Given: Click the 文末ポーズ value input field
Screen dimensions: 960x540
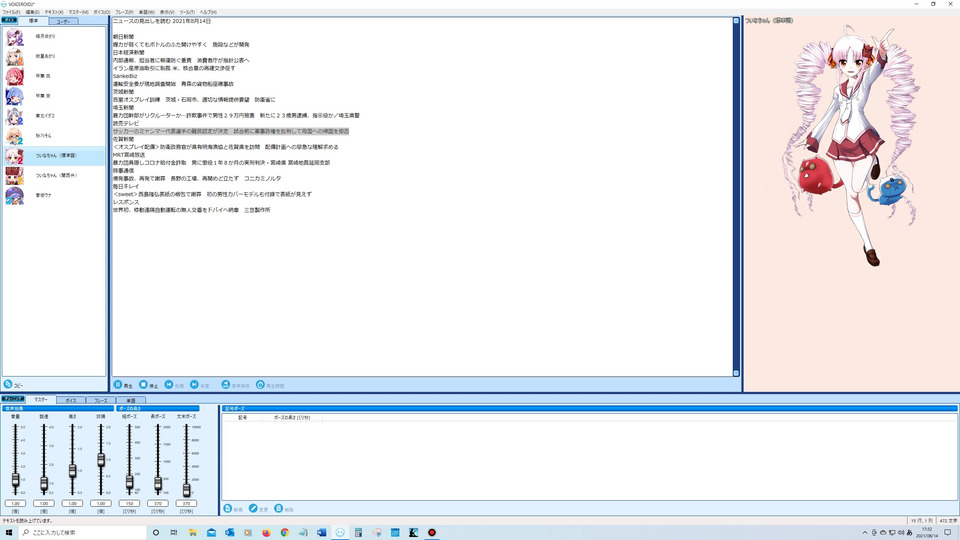Looking at the screenshot, I should point(186,503).
